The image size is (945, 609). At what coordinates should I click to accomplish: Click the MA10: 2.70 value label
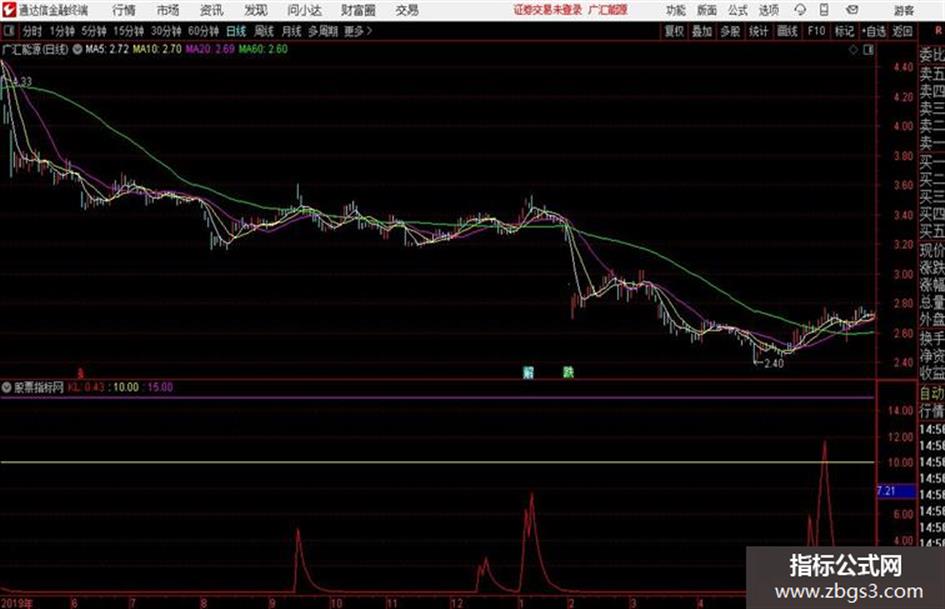[x=157, y=49]
